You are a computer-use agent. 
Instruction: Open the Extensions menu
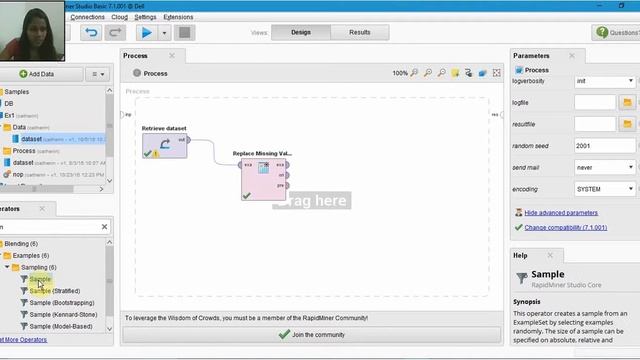coord(178,17)
